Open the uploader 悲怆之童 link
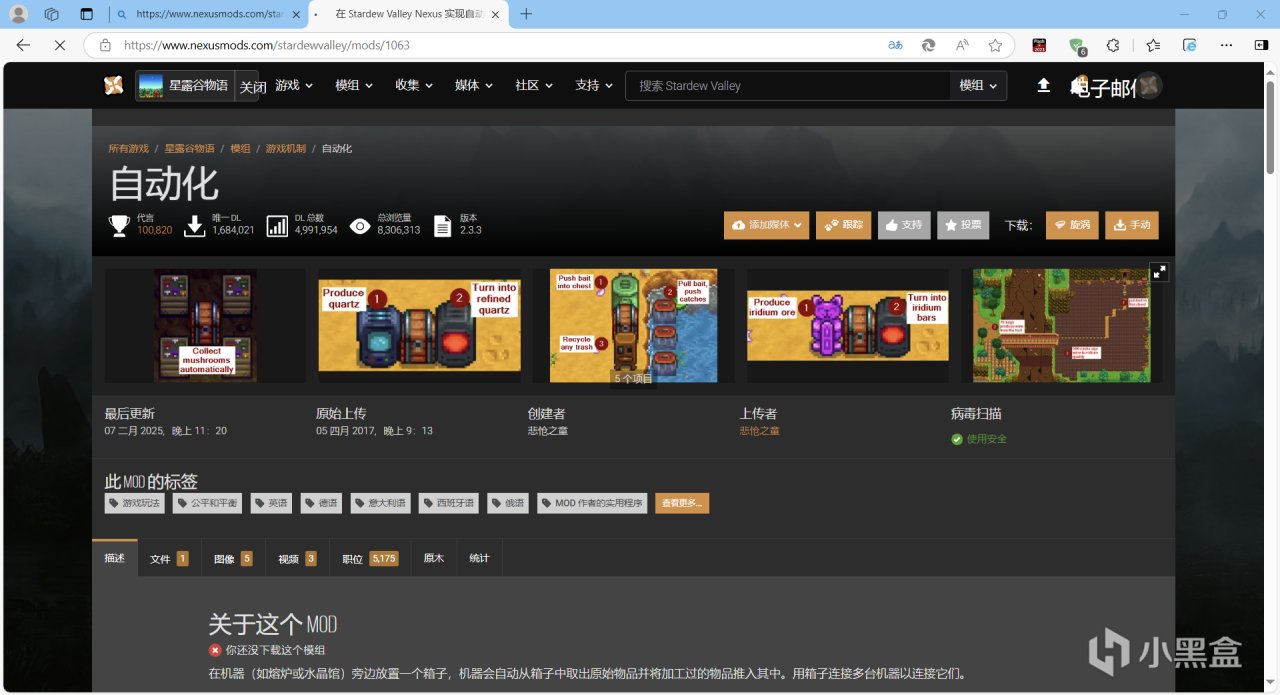 tap(759, 431)
